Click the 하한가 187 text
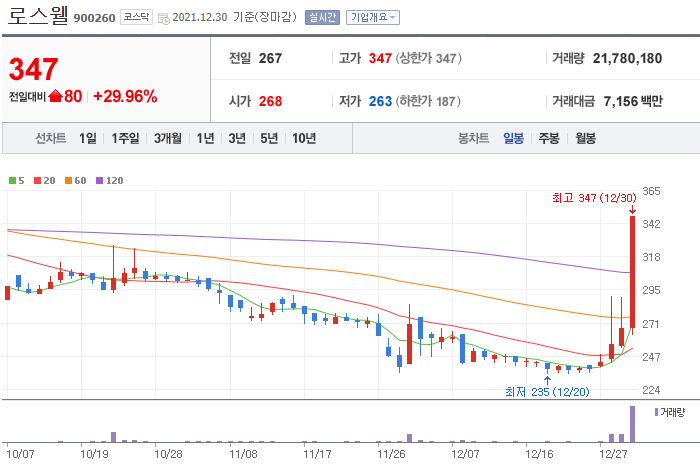Image resolution: width=700 pixels, height=468 pixels. pyautogui.click(x=428, y=101)
